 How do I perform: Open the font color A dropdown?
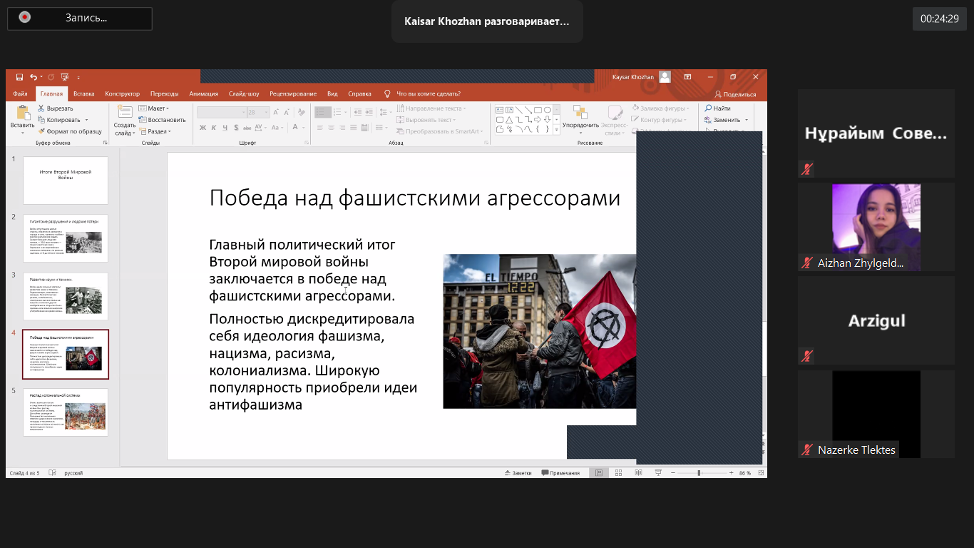click(x=303, y=127)
